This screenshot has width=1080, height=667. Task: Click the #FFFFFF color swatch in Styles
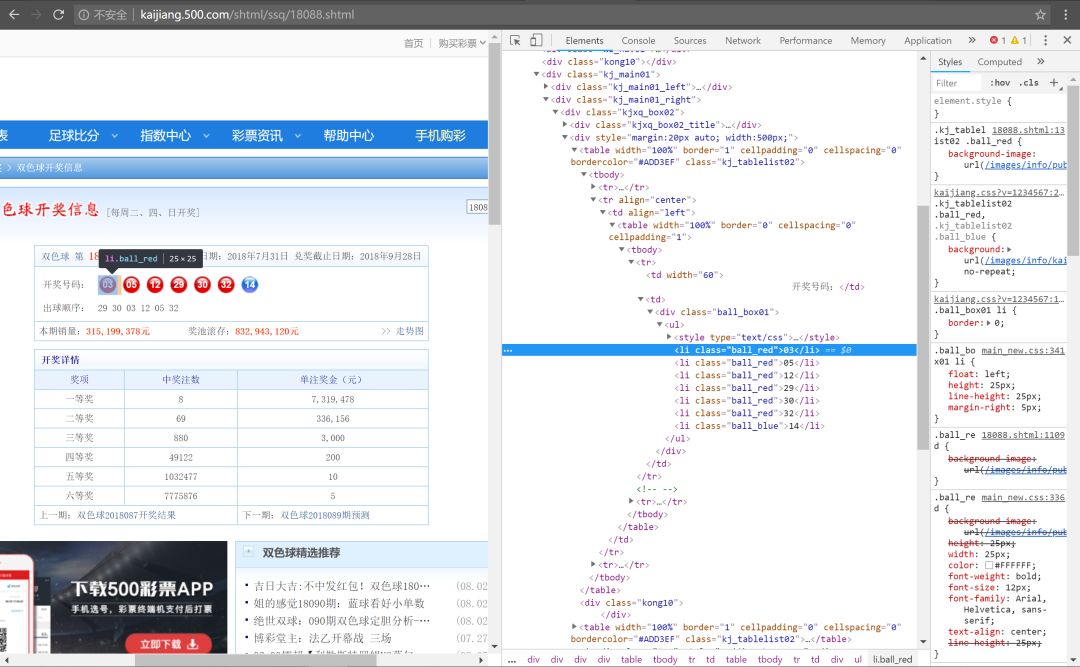(x=990, y=564)
